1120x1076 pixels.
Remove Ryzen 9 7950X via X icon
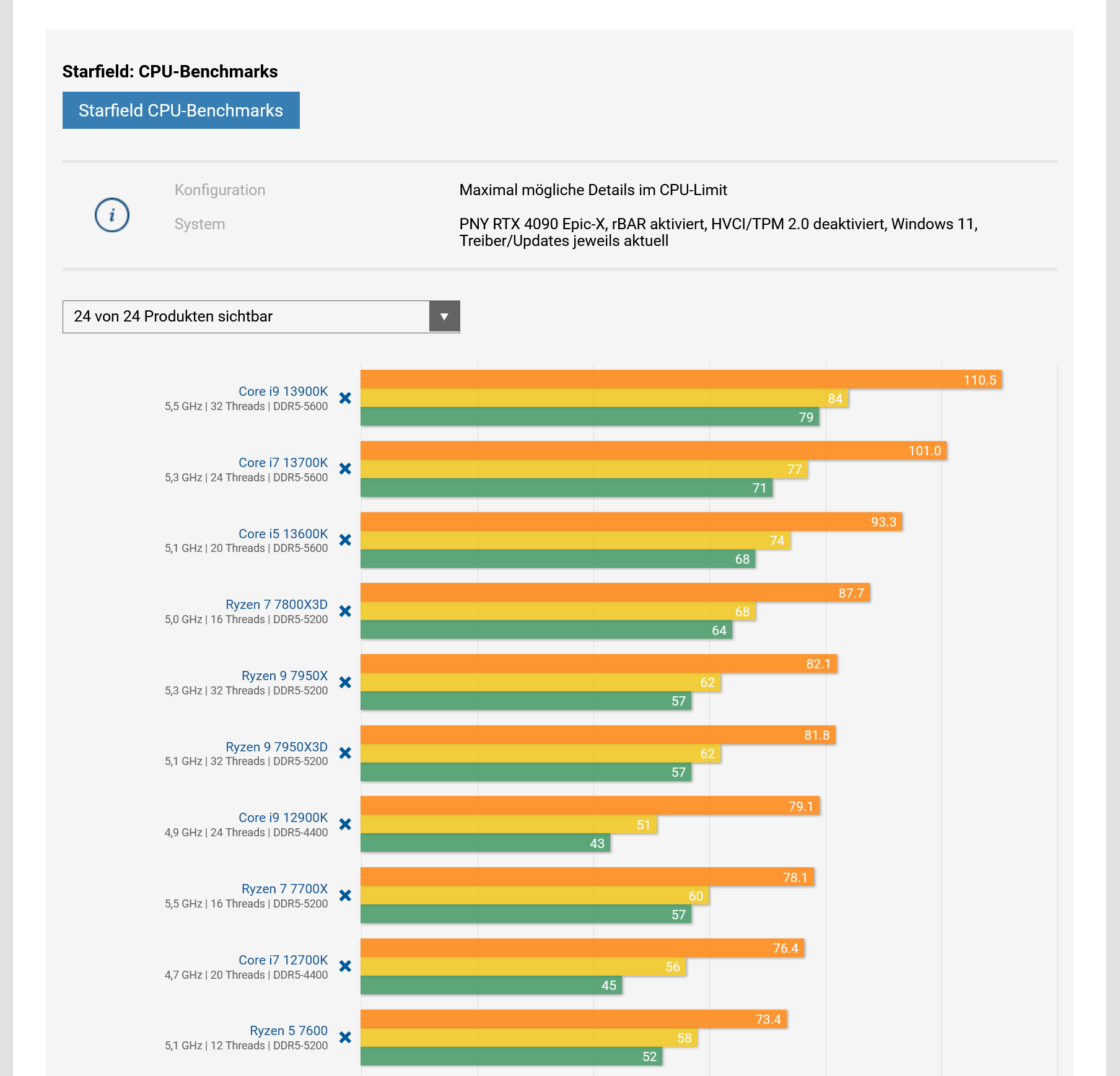[x=346, y=683]
